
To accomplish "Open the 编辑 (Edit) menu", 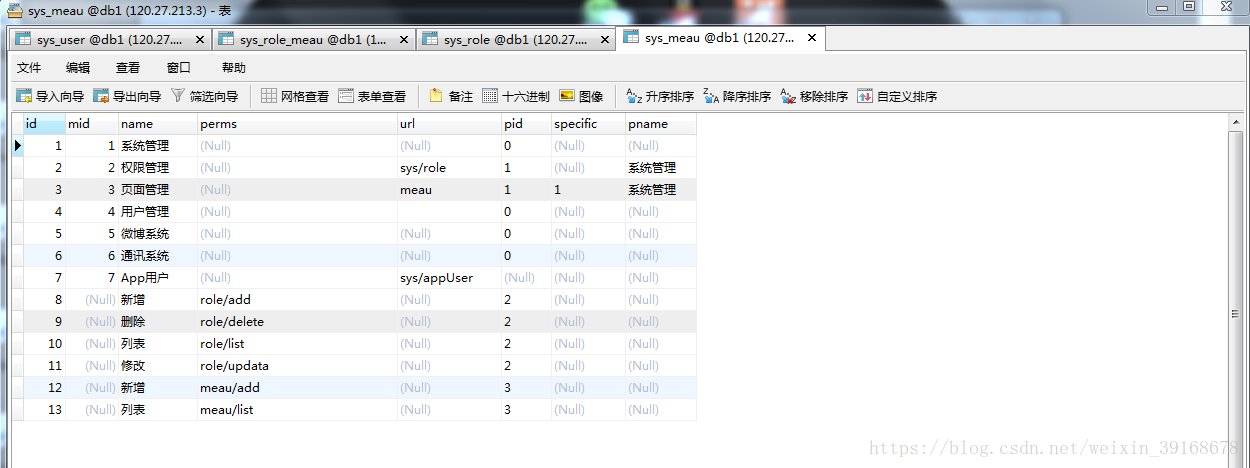I will 78,68.
